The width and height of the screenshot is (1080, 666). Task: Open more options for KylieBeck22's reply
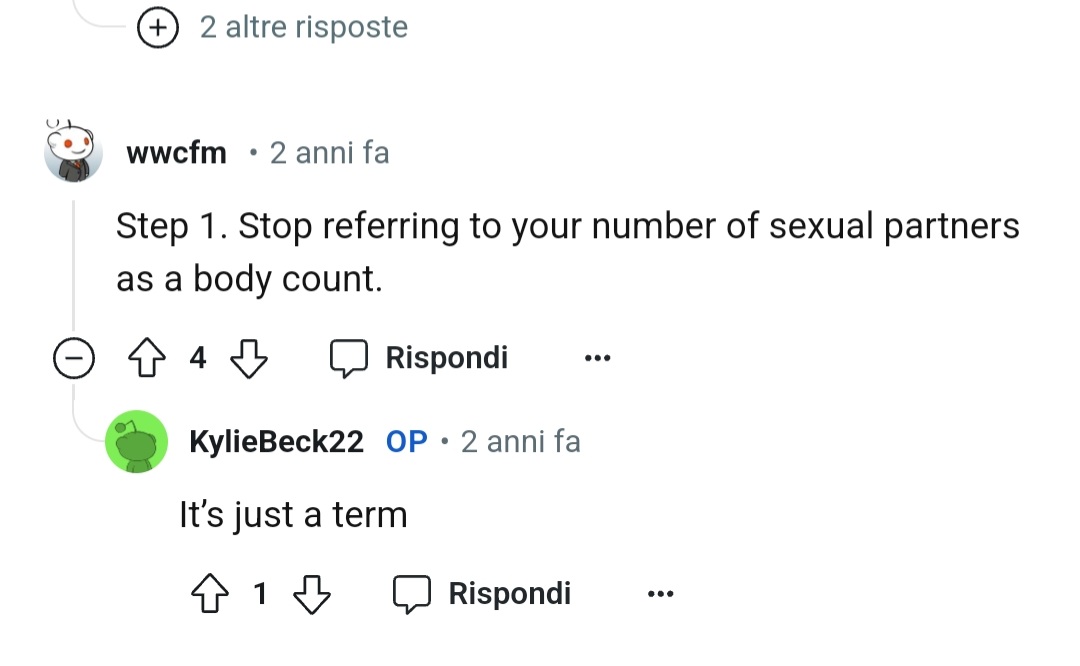(660, 594)
